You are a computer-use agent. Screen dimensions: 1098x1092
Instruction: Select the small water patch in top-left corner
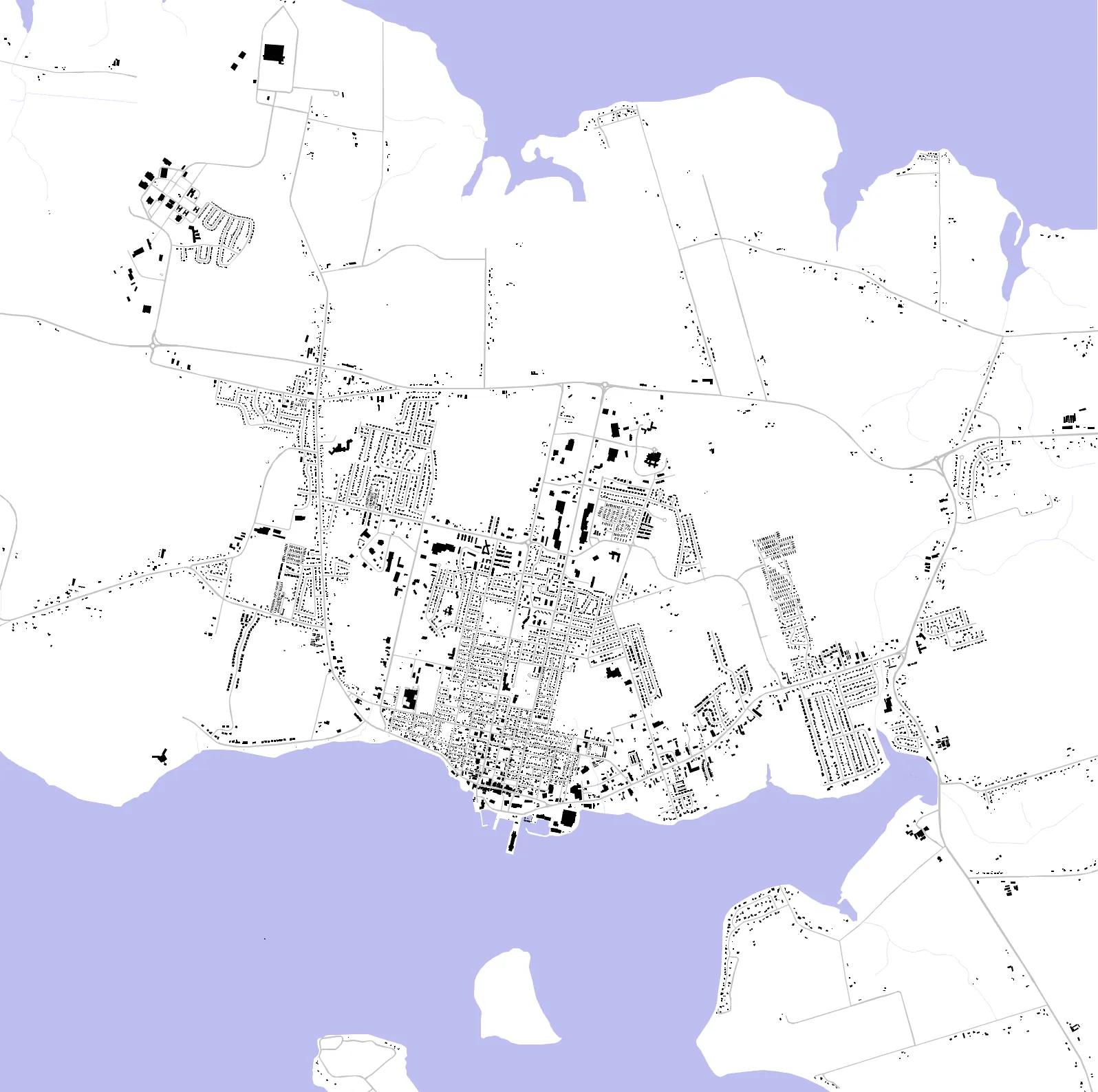[x=24, y=15]
